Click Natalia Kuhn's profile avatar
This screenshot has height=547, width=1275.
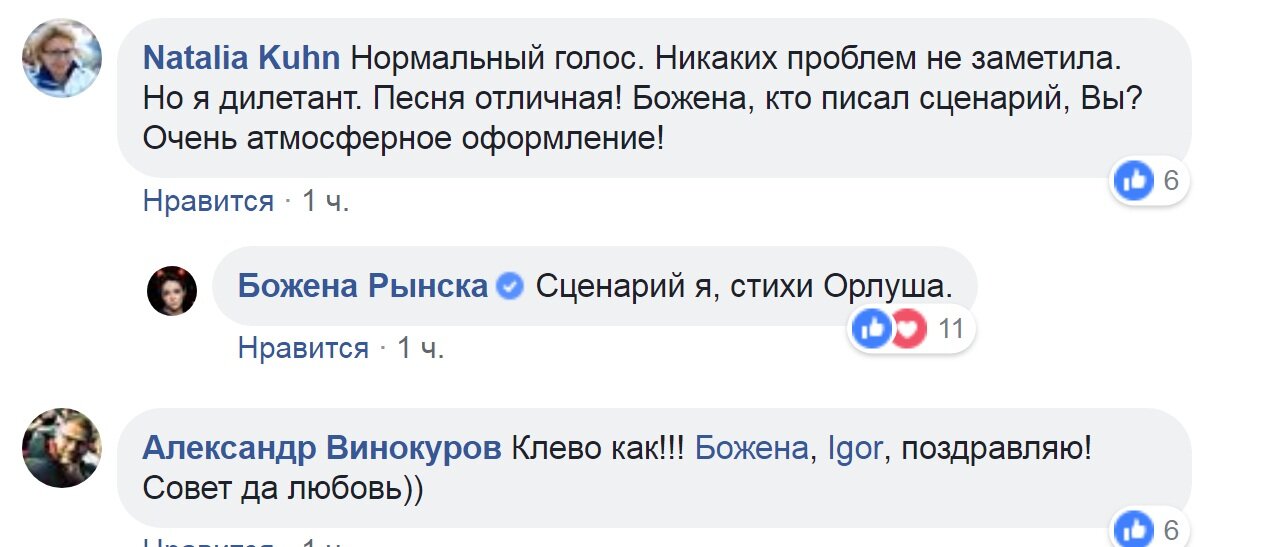click(62, 58)
